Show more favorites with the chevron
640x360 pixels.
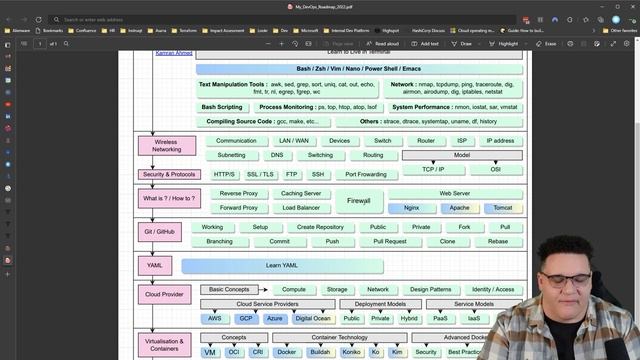(594, 31)
